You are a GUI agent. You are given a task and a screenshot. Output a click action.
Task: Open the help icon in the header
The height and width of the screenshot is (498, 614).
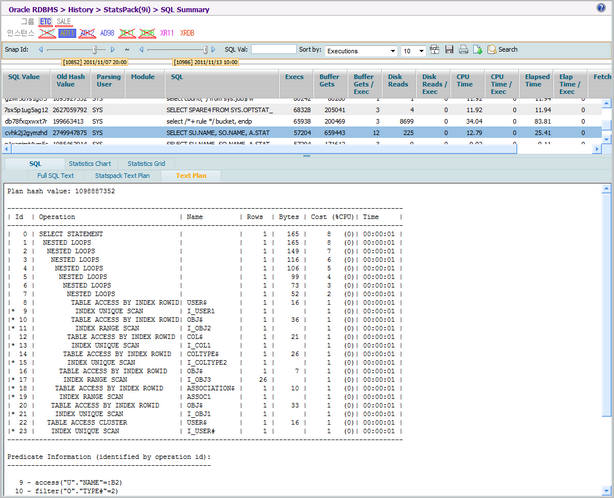(x=601, y=7)
